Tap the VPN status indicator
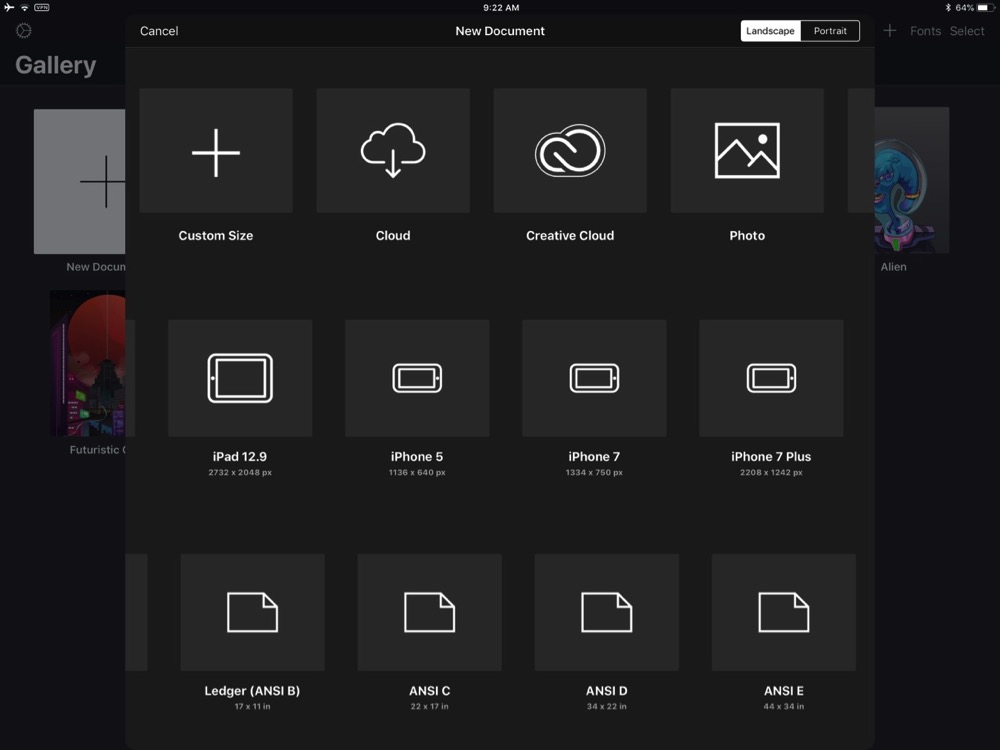 tap(41, 8)
